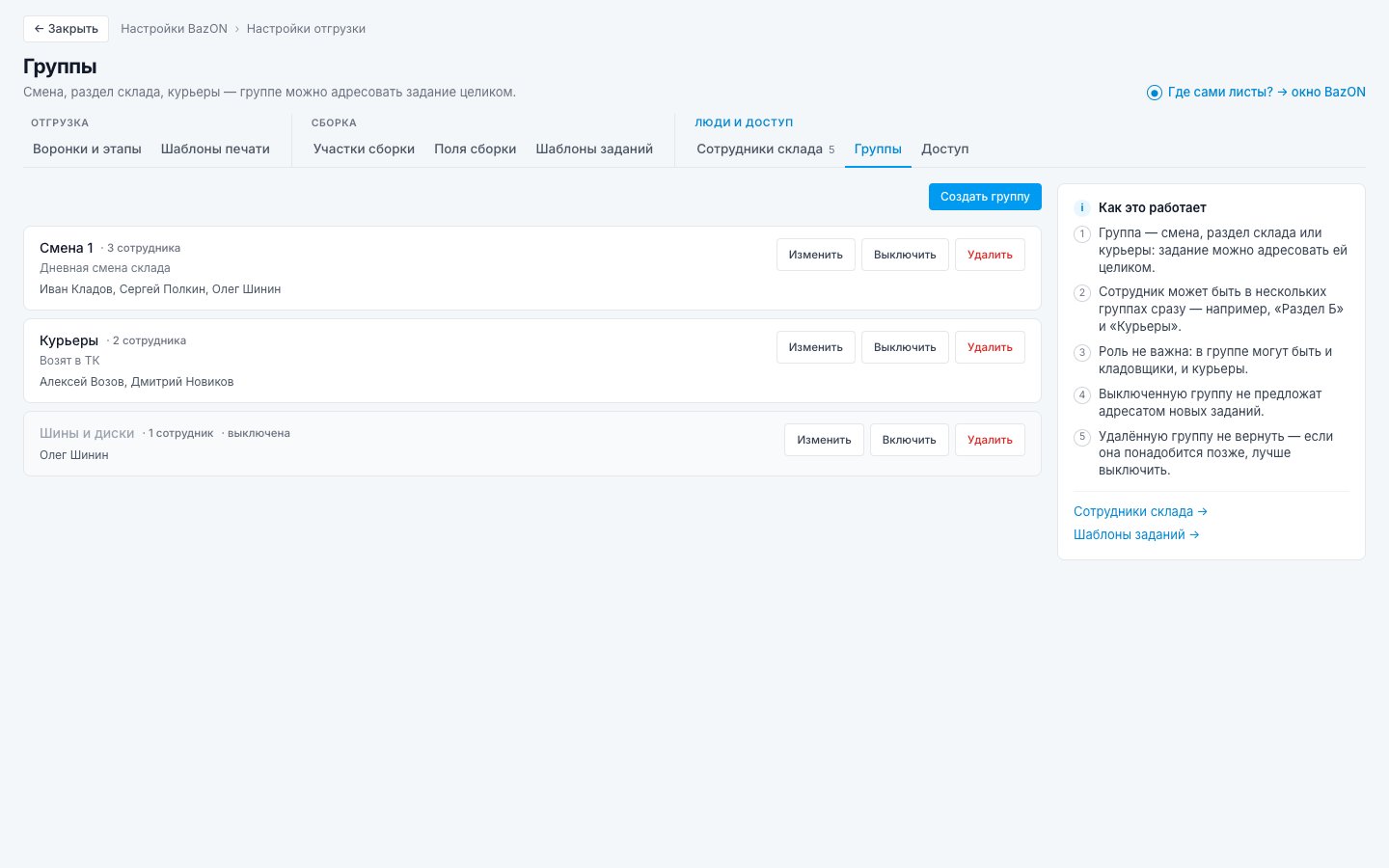Viewport: 1389px width, 868px height.
Task: Open 'Сотрудники склада →' link in help panel
Action: pos(1140,511)
